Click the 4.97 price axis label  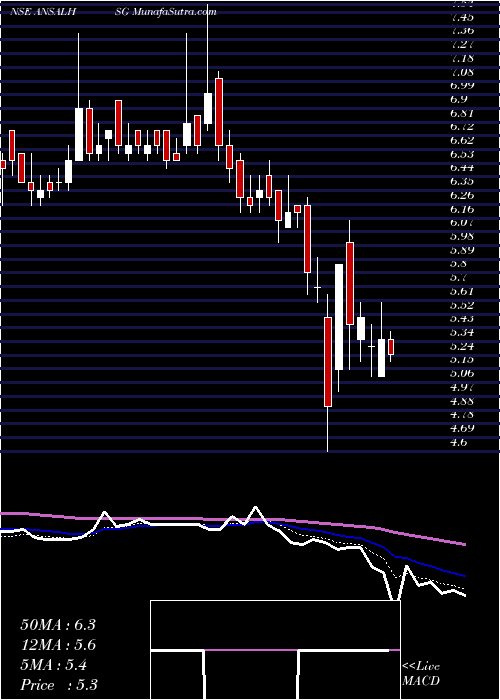(462, 388)
